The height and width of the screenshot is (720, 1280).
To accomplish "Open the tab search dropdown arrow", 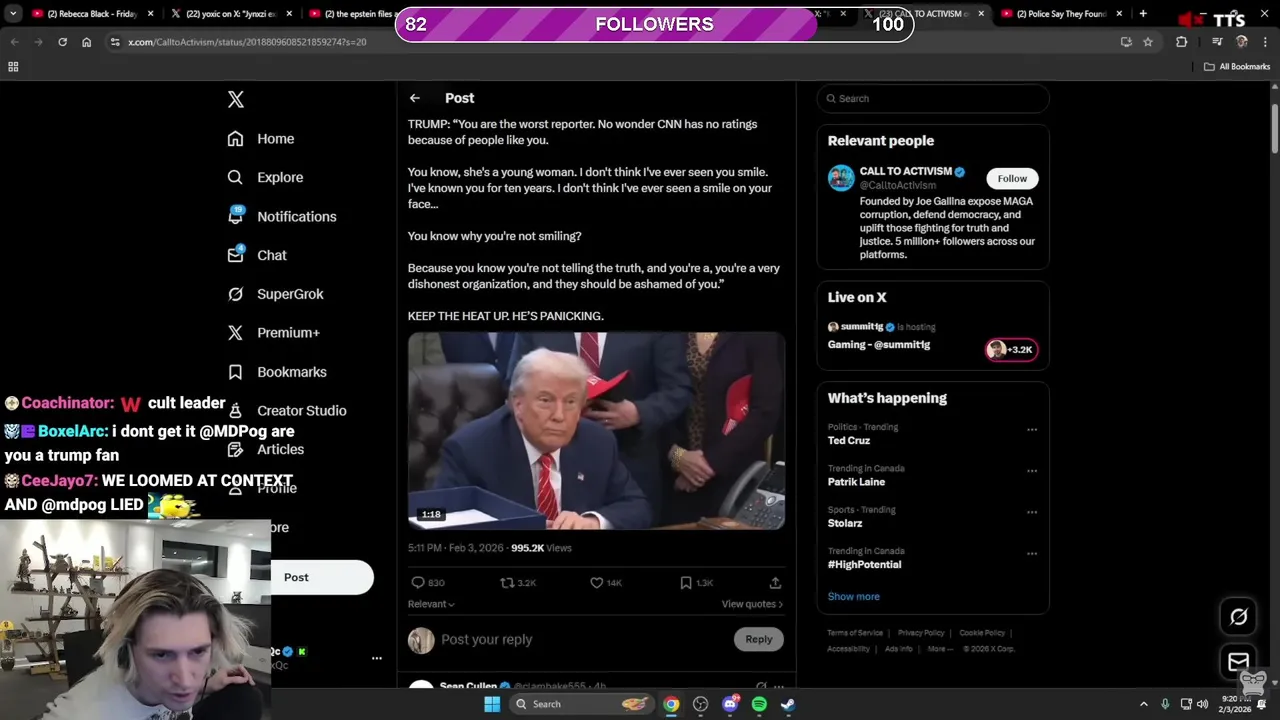I will pyautogui.click(x=13, y=14).
